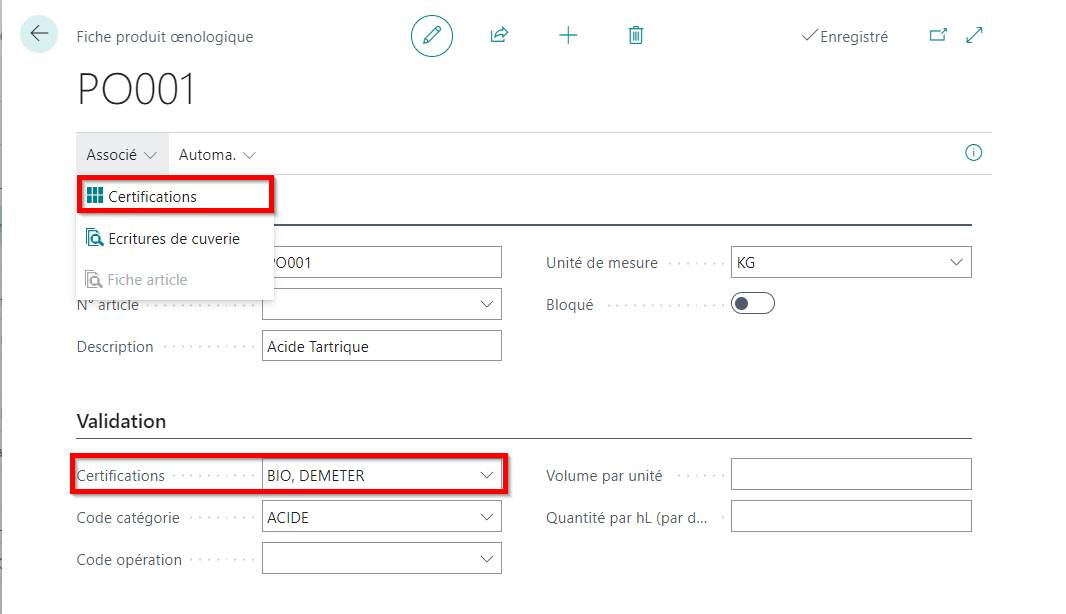Open the share icon

499,35
